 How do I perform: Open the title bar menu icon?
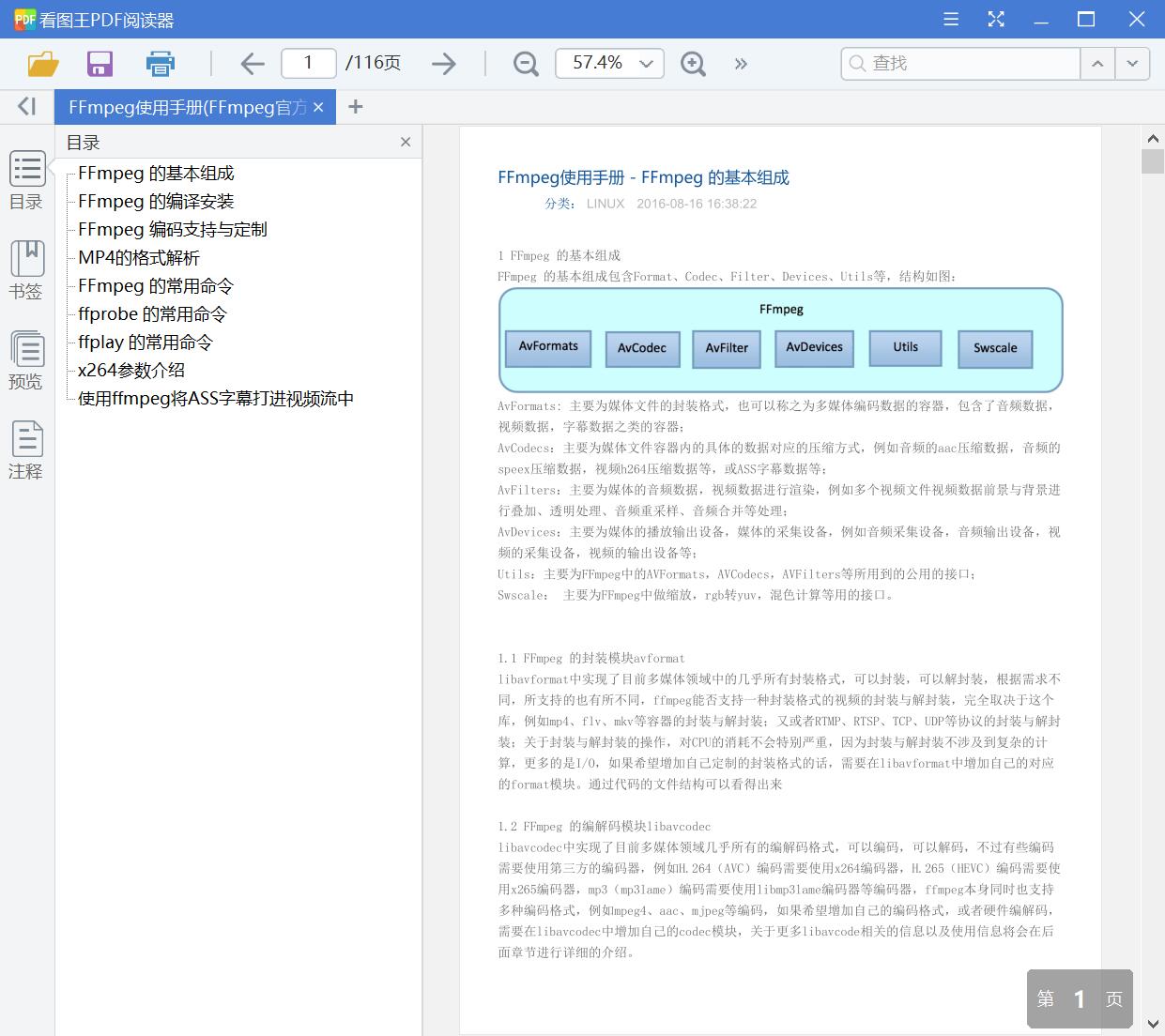951,20
